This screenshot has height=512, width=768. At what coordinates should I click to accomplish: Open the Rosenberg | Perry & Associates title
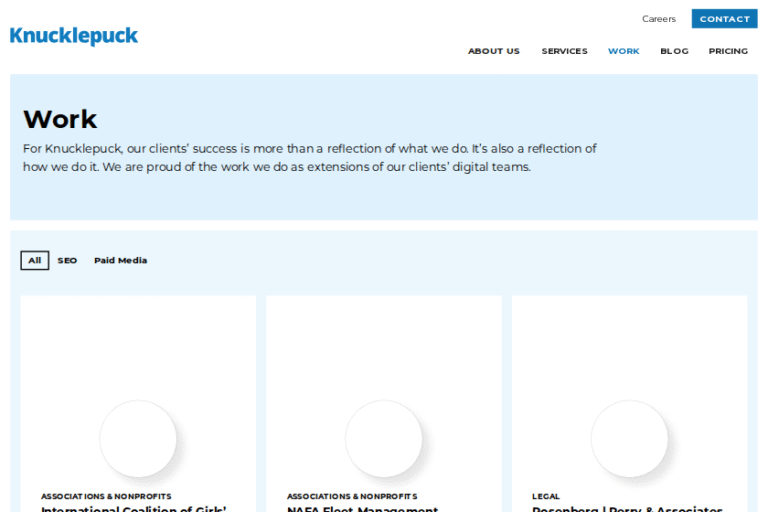pos(627,508)
